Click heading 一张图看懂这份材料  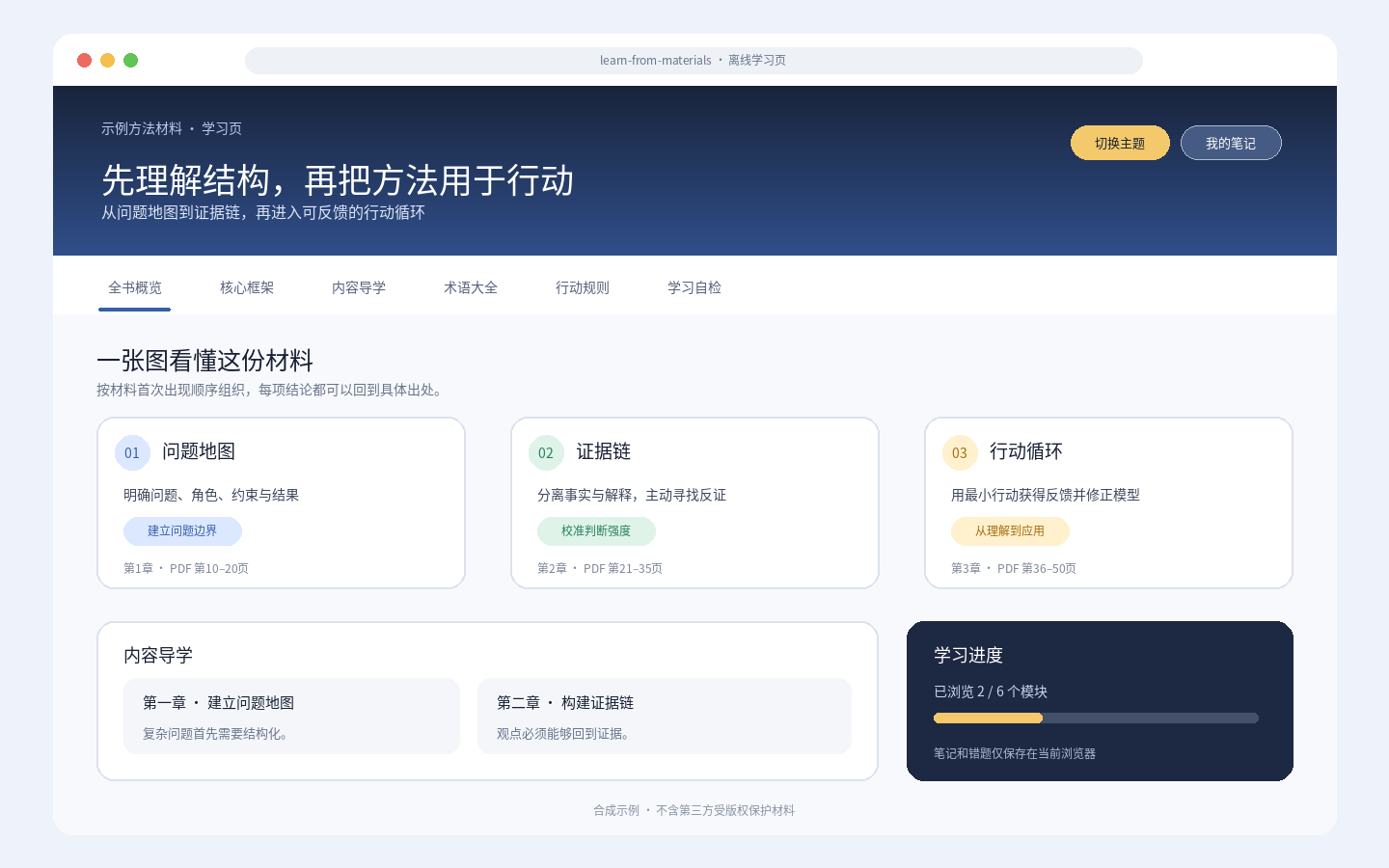205,361
